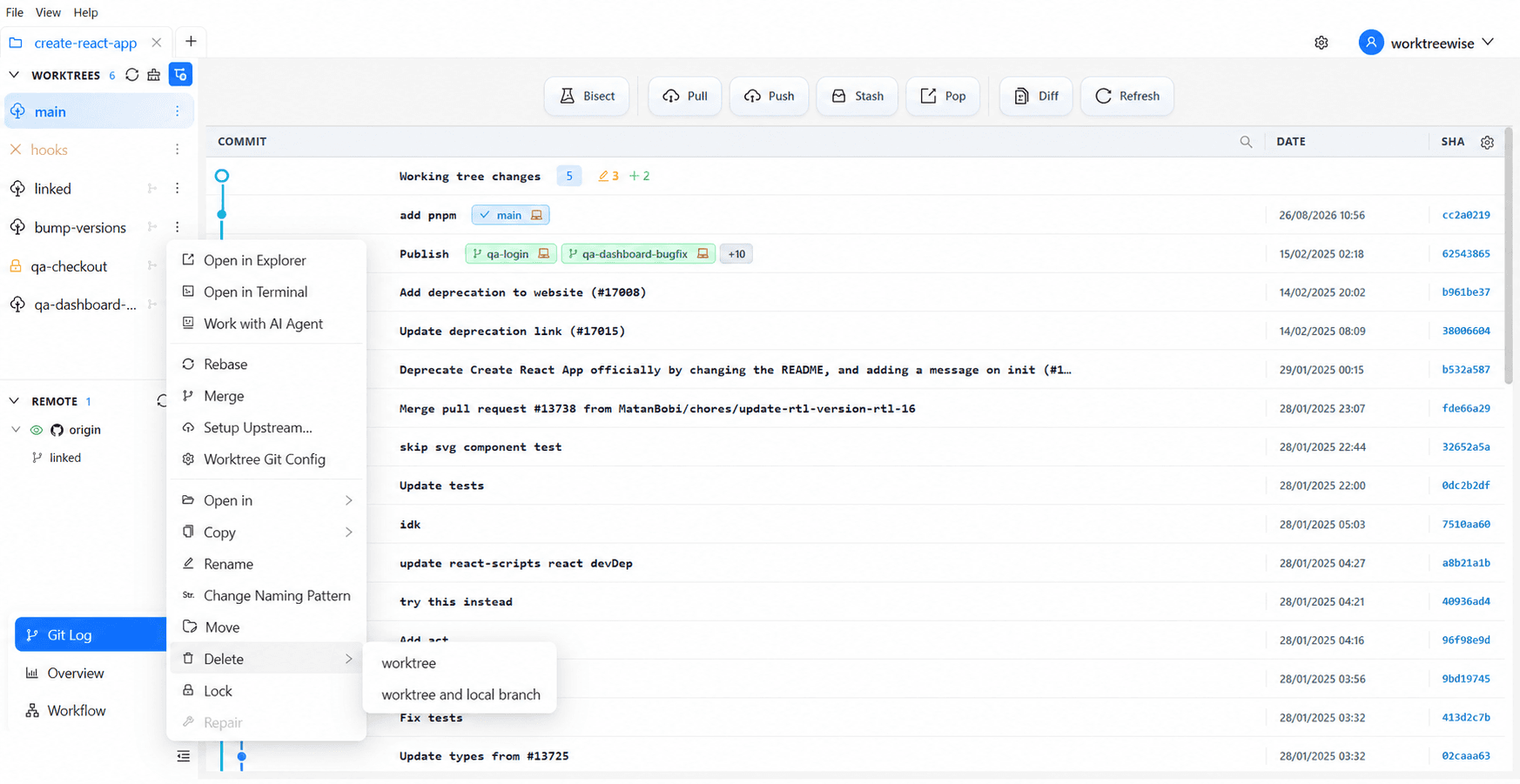Click the commit list vertical scrollbar

pyautogui.click(x=1509, y=256)
